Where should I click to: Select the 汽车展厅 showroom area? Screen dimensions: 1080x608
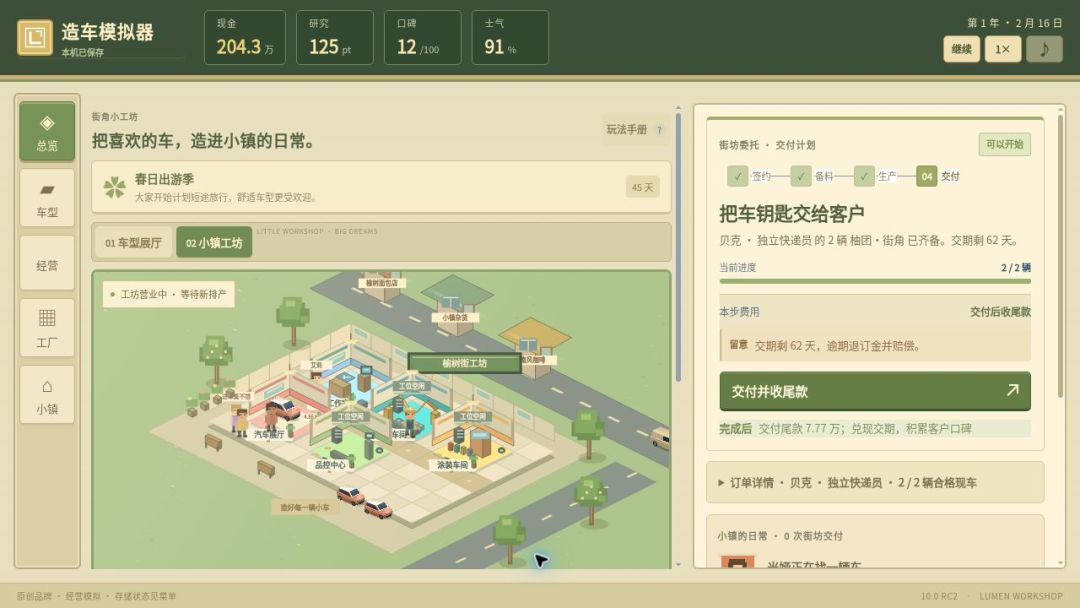[269, 434]
